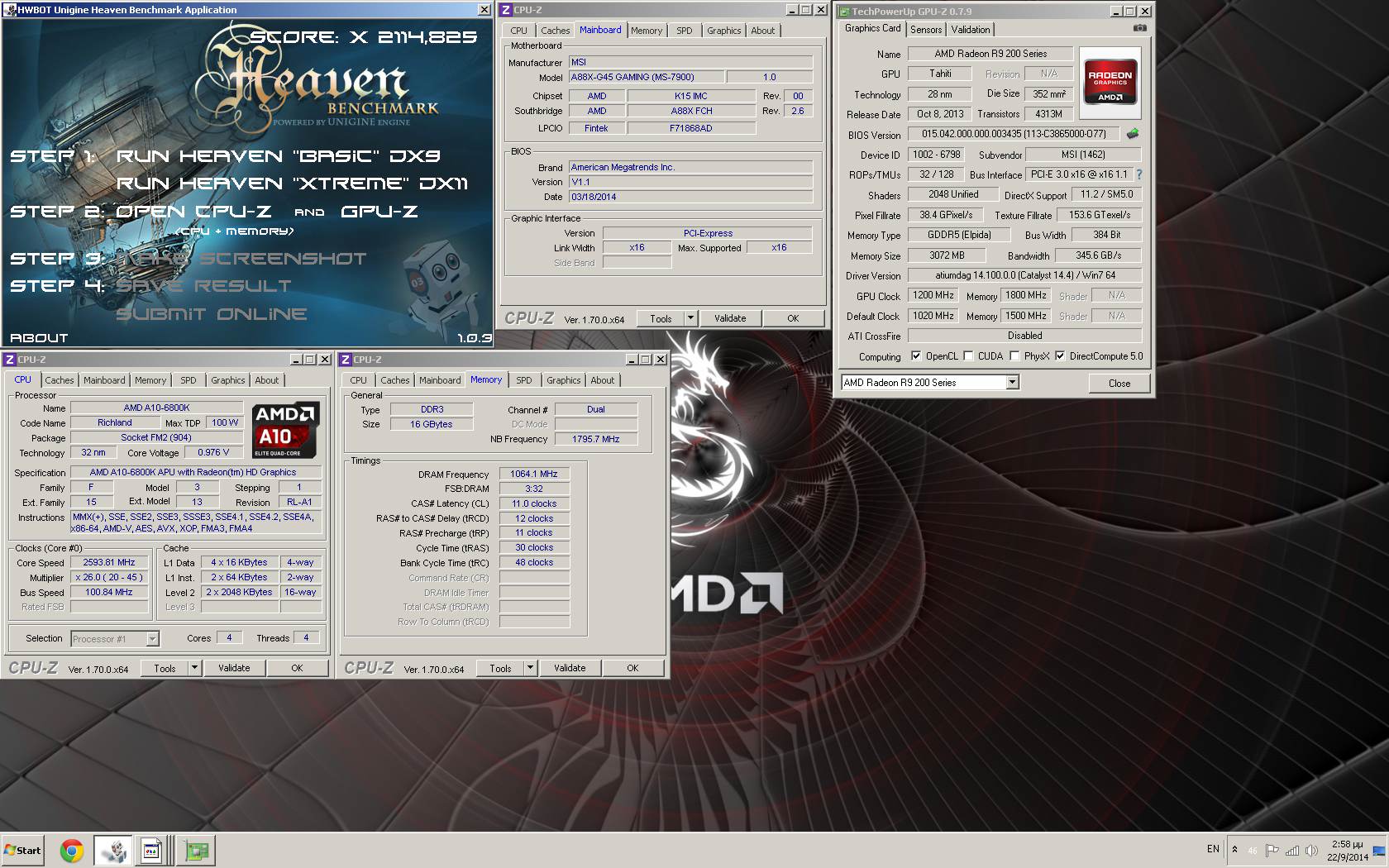Click the DRAM Frequency value "1064.1 MHz"
The image size is (1389, 868).
pyautogui.click(x=534, y=474)
